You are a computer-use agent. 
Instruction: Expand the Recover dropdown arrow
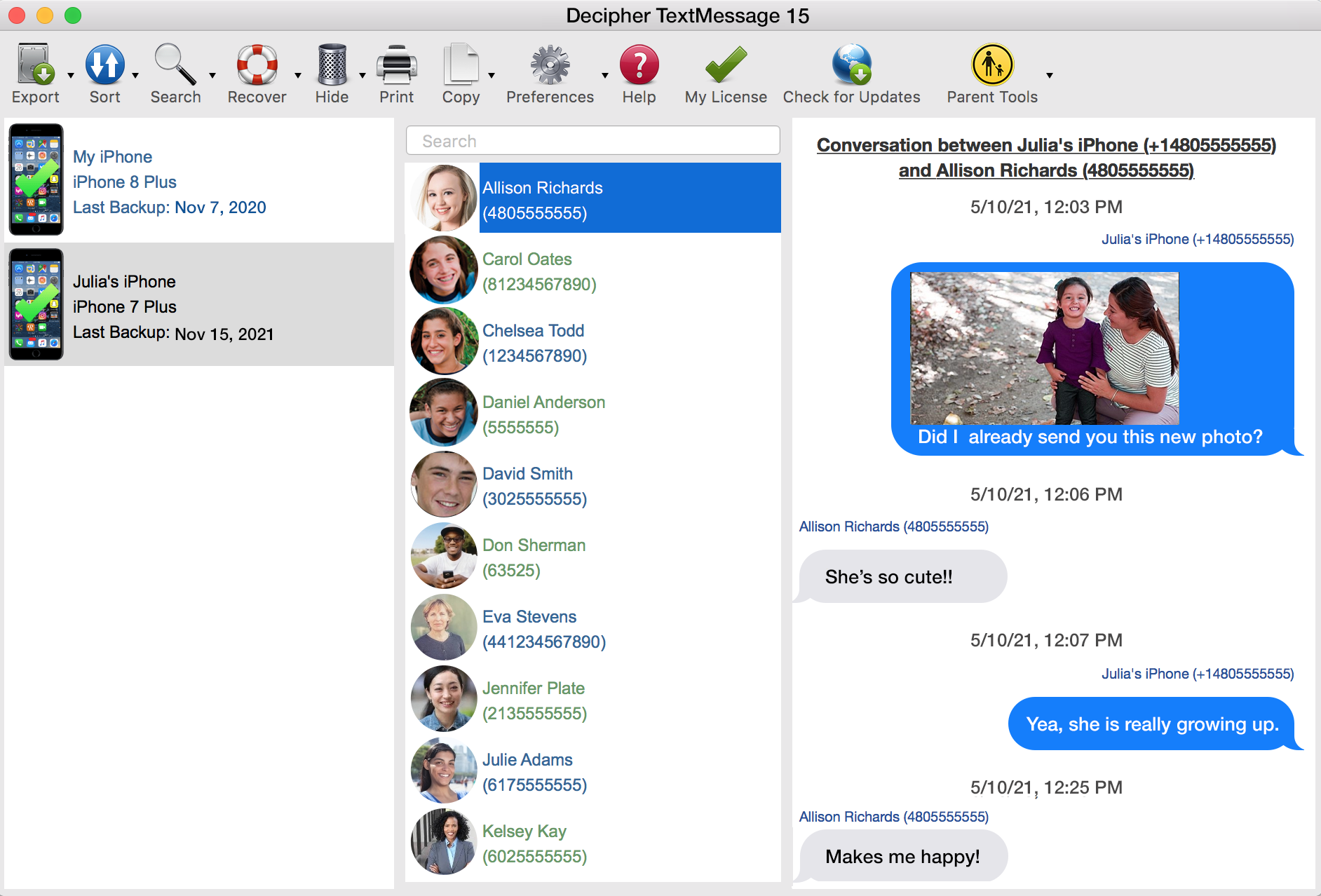(x=297, y=74)
